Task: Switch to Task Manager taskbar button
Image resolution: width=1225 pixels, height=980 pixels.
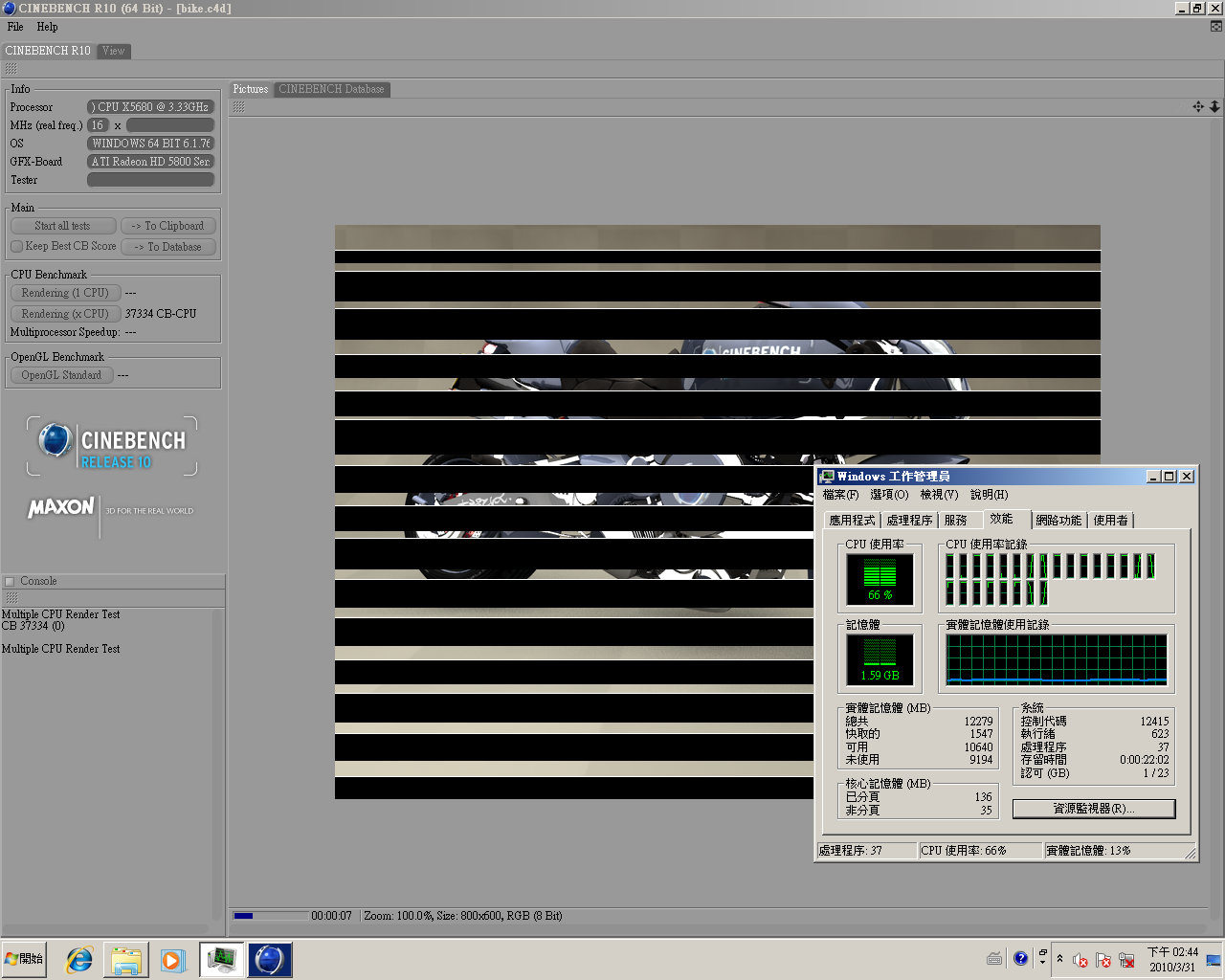Action: pos(222,959)
